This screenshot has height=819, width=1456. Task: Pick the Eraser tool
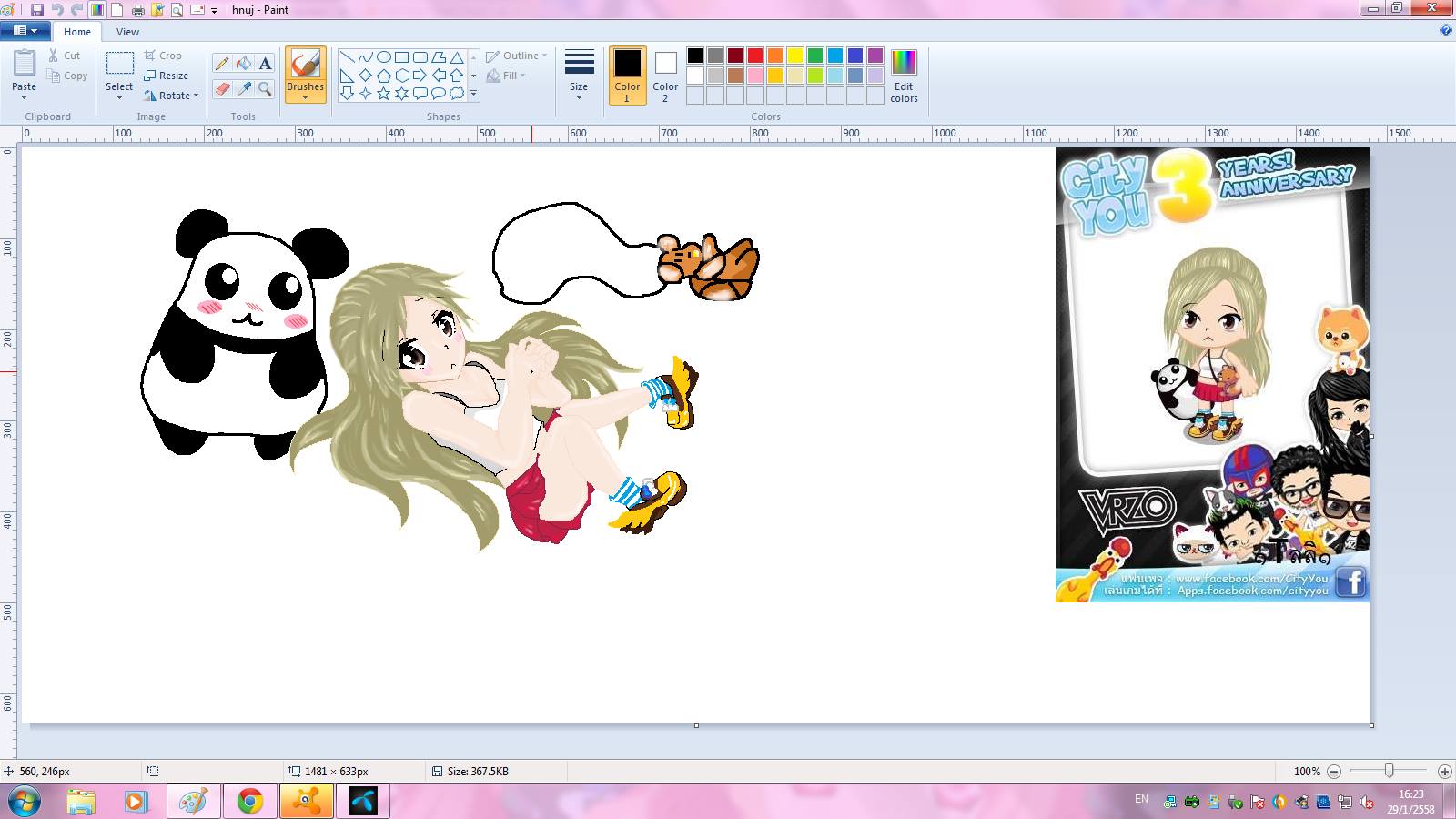221,88
